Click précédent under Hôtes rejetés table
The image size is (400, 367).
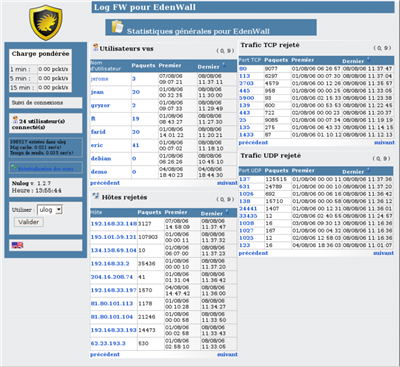tap(105, 354)
